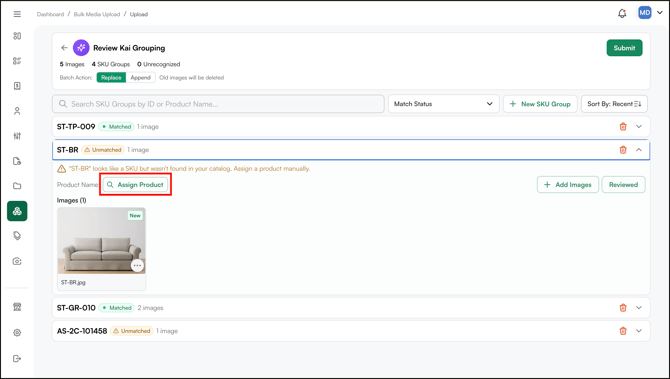Click New SKU Group button
Screen dimensions: 670x379
540,104
